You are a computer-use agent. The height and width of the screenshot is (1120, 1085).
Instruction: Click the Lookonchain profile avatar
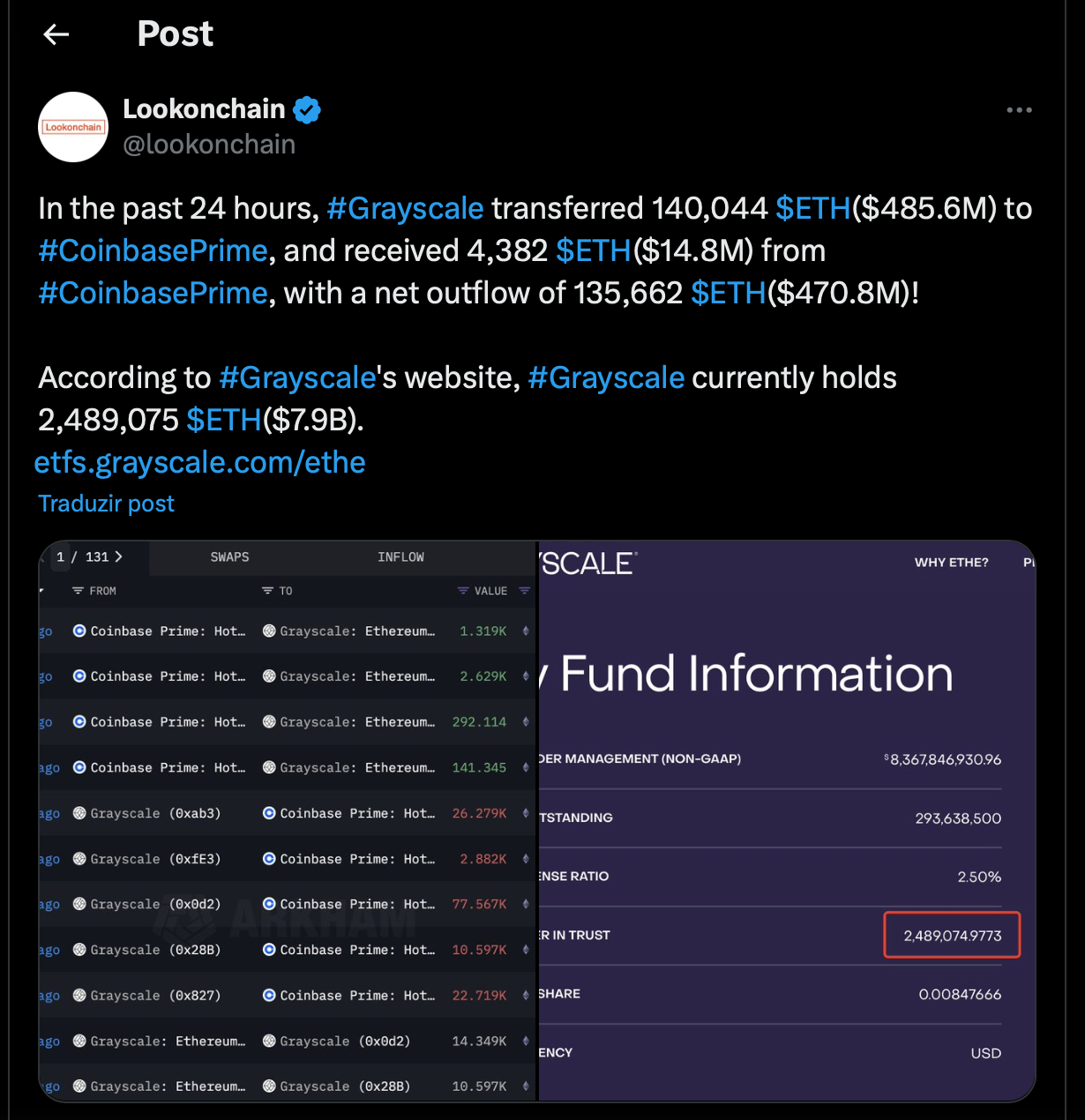click(73, 127)
